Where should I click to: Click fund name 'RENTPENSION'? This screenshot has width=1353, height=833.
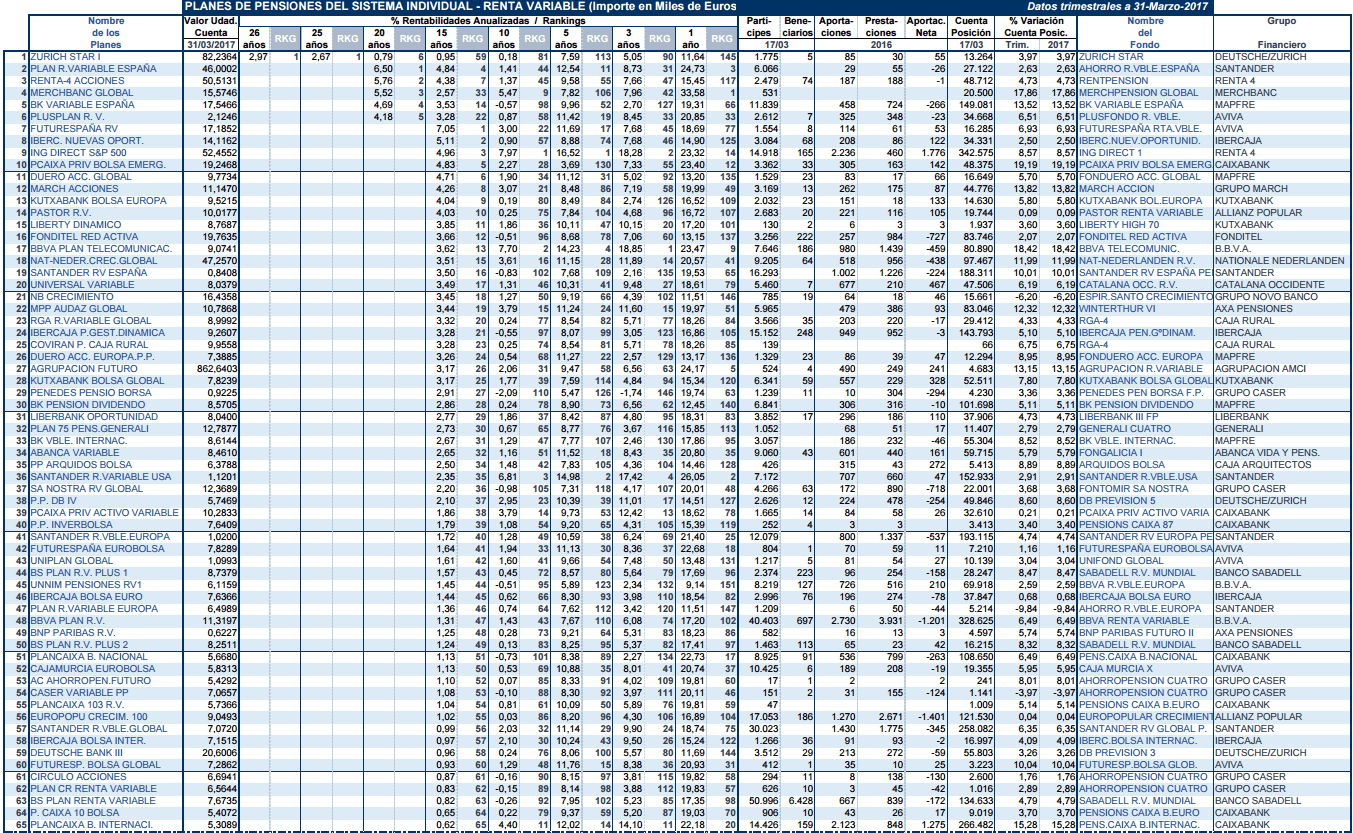point(1115,81)
